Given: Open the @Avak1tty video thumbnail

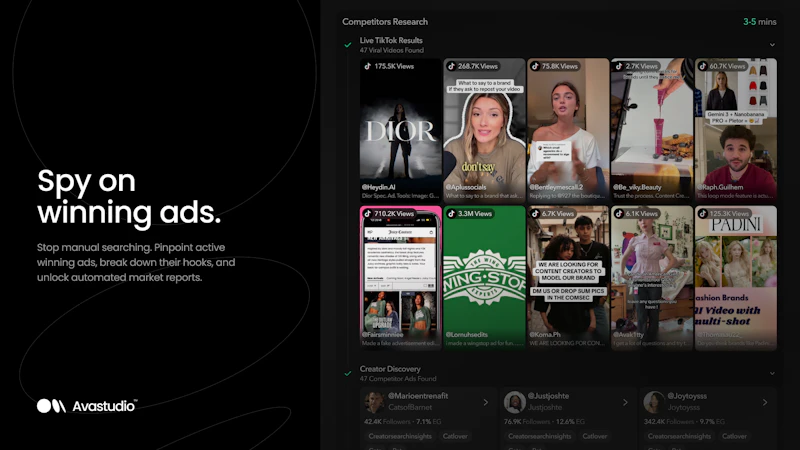Looking at the screenshot, I should point(652,278).
